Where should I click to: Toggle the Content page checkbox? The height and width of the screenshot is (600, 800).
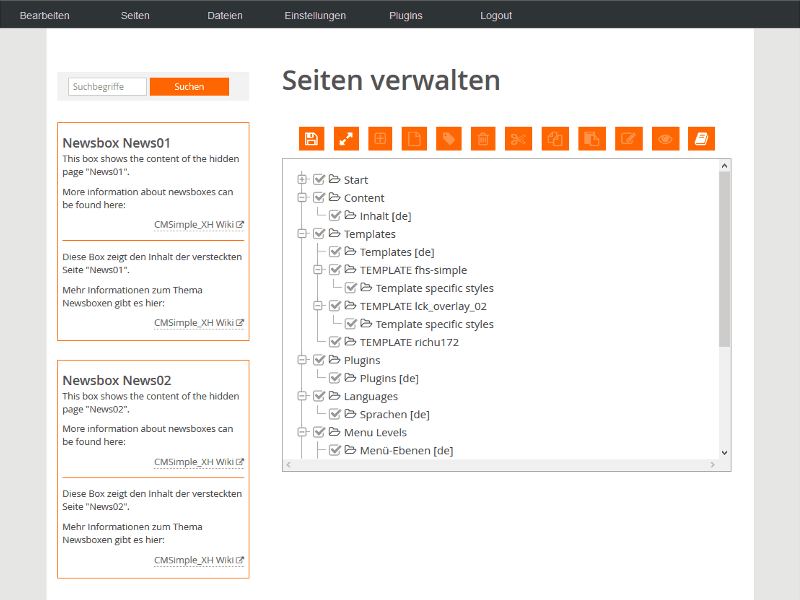point(319,197)
